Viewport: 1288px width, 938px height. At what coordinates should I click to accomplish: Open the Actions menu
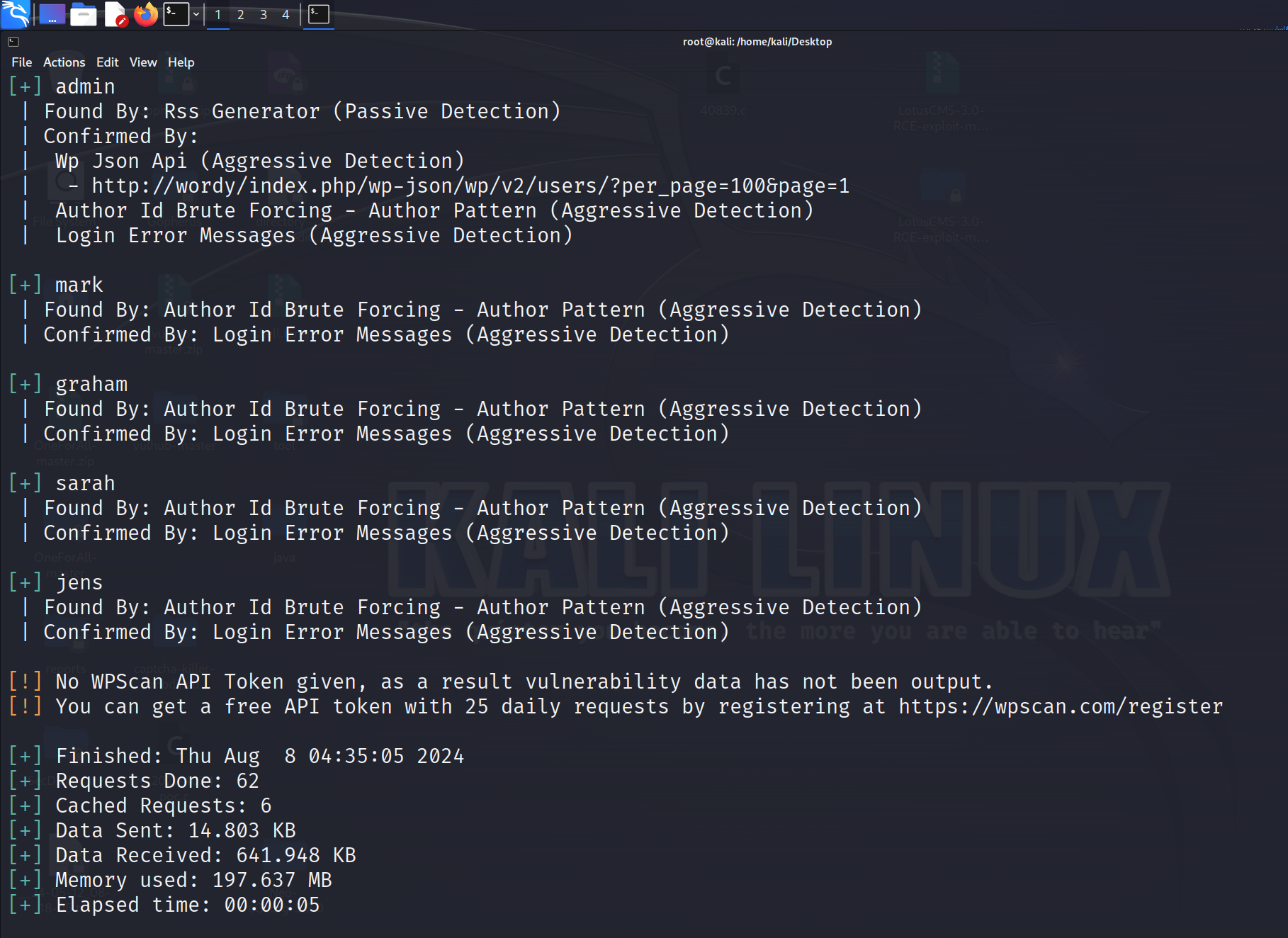64,62
